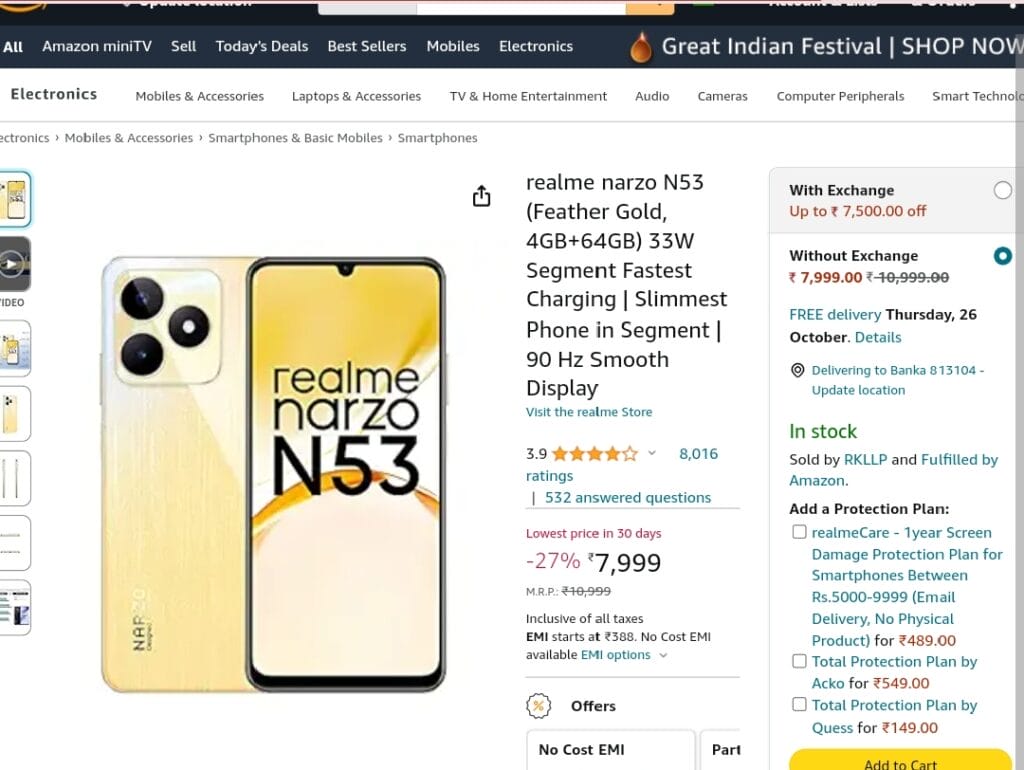
Task: Open the 532 answered questions link
Action: pos(628,498)
